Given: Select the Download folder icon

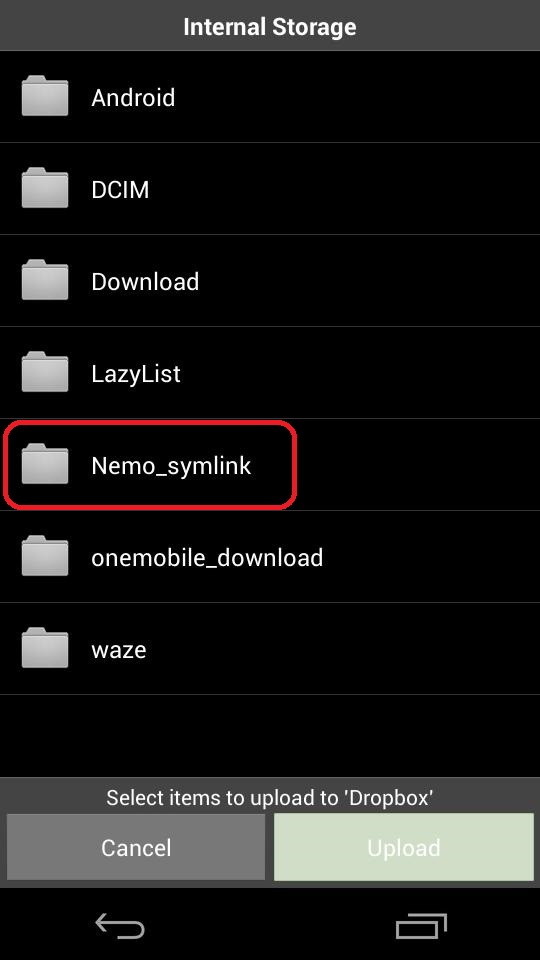Looking at the screenshot, I should [x=45, y=280].
